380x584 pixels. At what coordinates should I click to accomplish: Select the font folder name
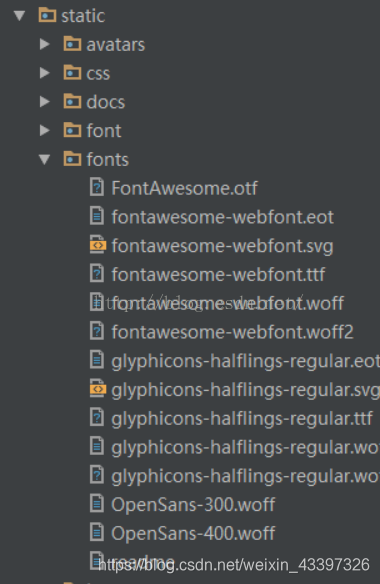pos(104,131)
